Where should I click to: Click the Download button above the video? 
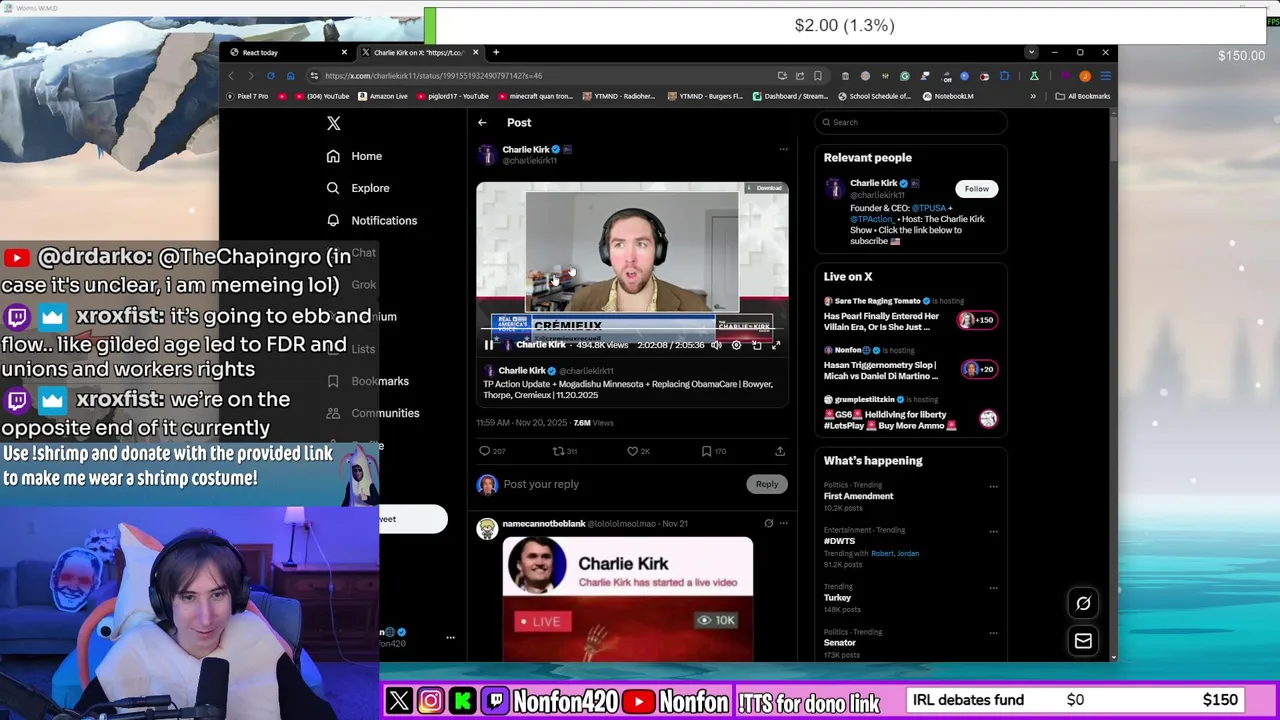tap(765, 188)
